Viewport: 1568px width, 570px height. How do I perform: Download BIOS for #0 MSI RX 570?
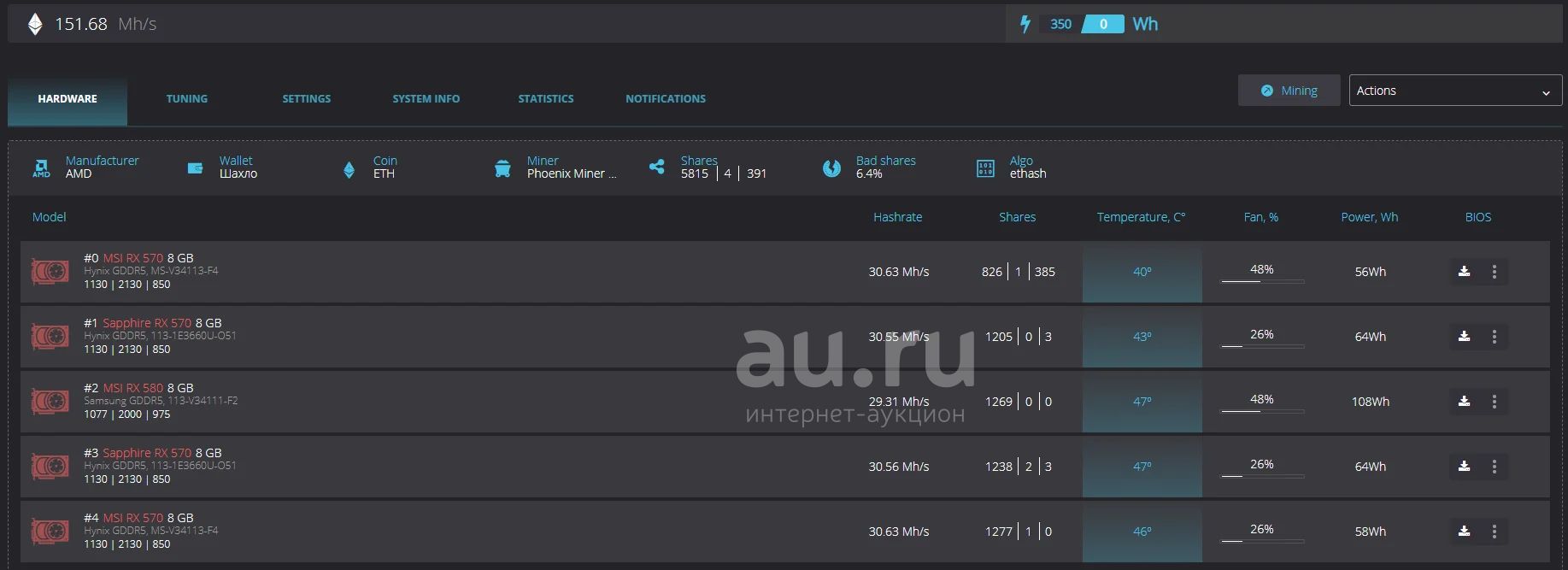pos(1464,272)
